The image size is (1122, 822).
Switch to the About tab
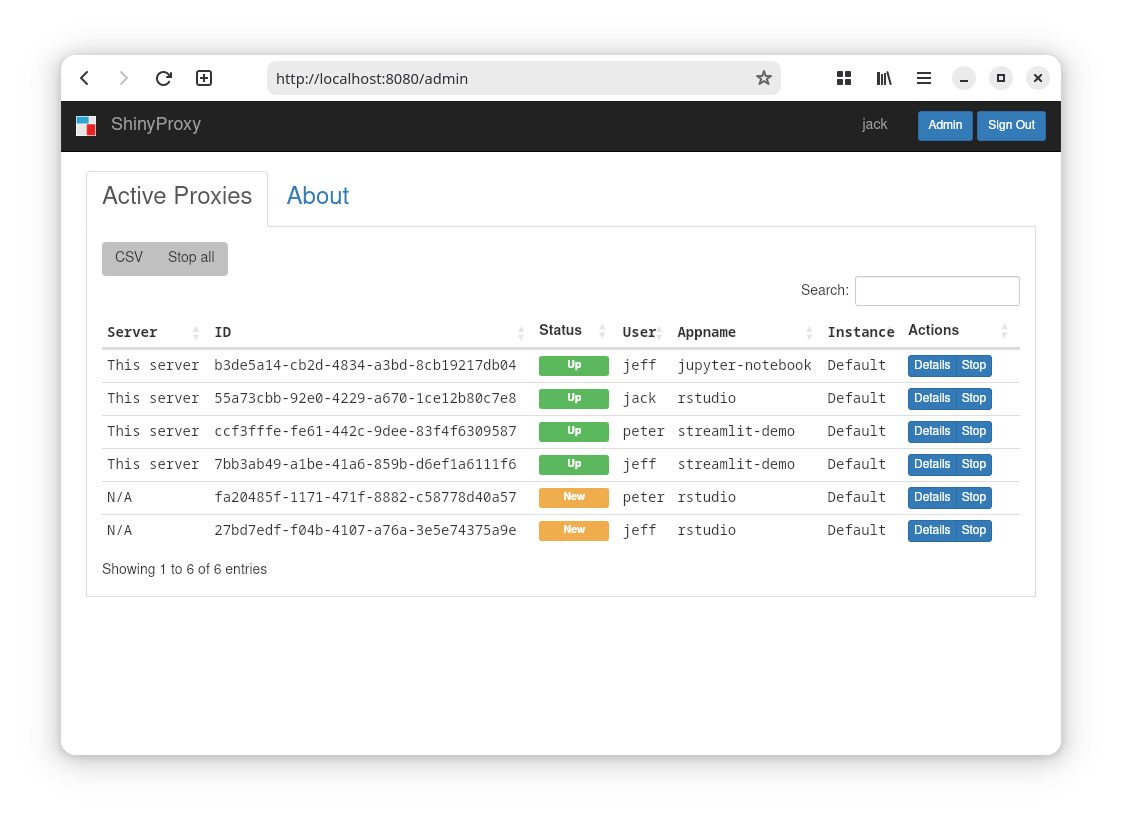(318, 196)
